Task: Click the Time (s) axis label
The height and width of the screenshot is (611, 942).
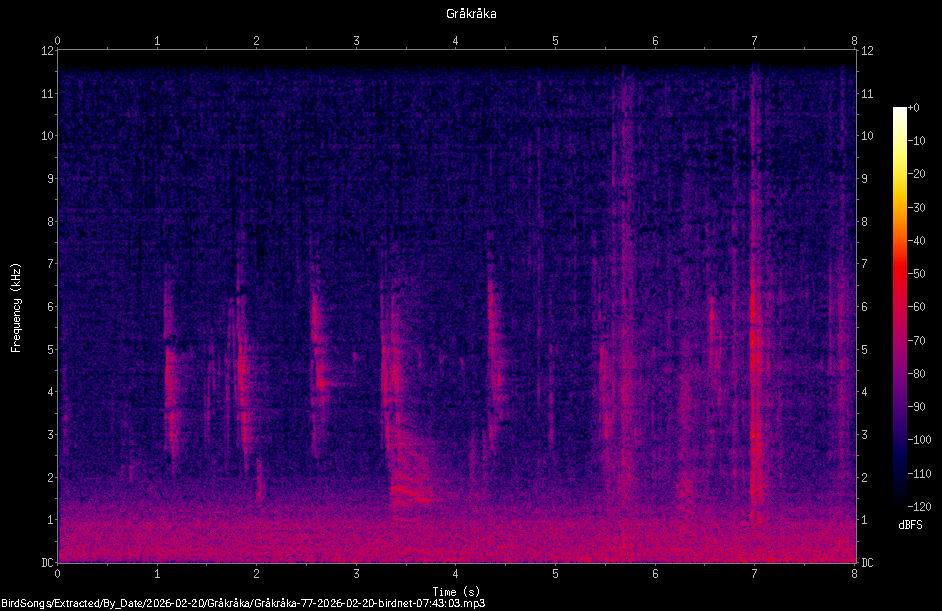Action: (456, 592)
